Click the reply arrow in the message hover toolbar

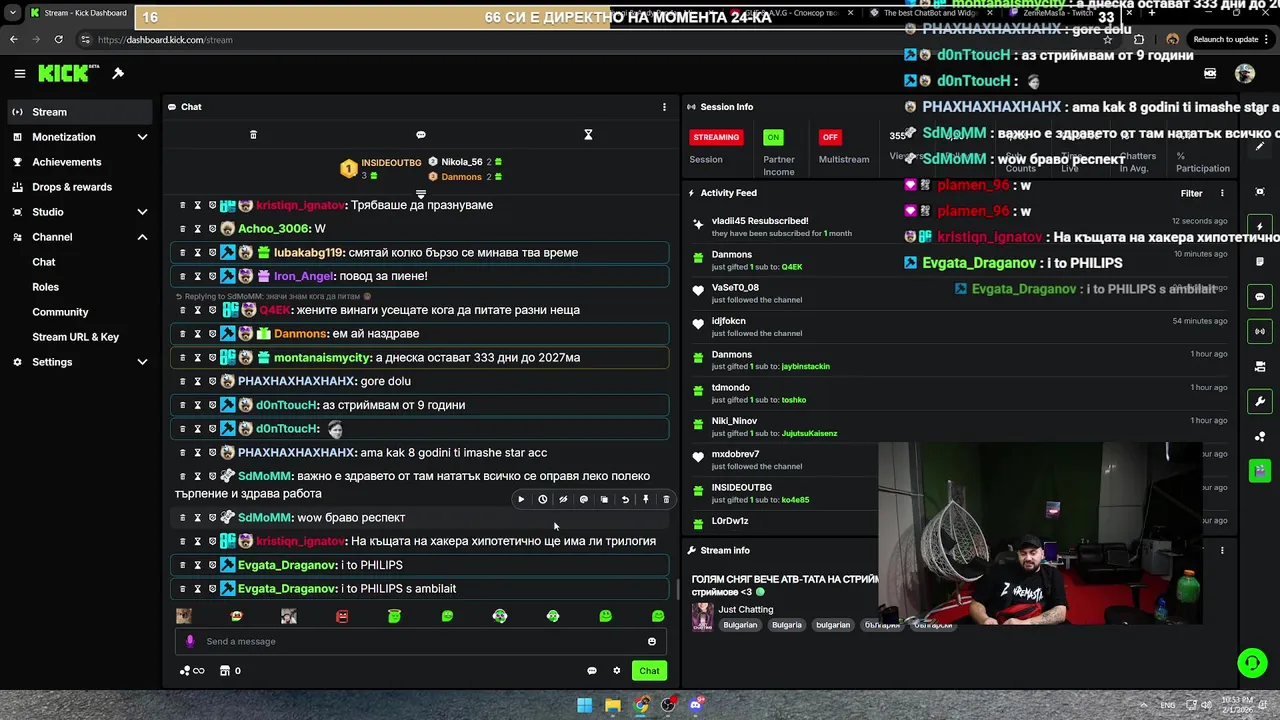[625, 499]
